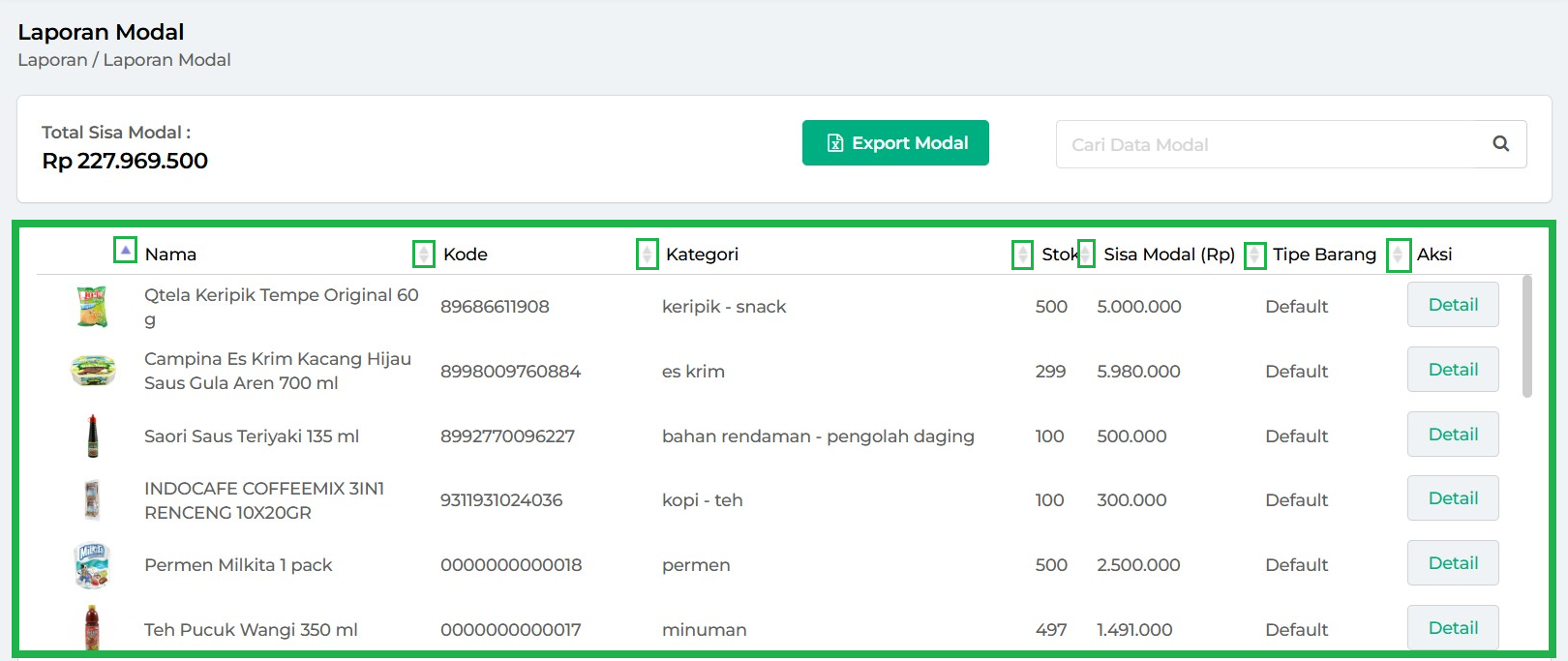The image size is (1568, 661).
Task: Click the table's vertical scrollbar
Action: [x=1526, y=336]
